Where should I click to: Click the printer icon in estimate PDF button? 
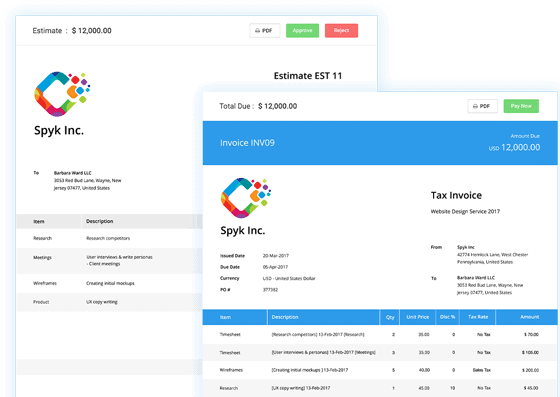coord(258,31)
